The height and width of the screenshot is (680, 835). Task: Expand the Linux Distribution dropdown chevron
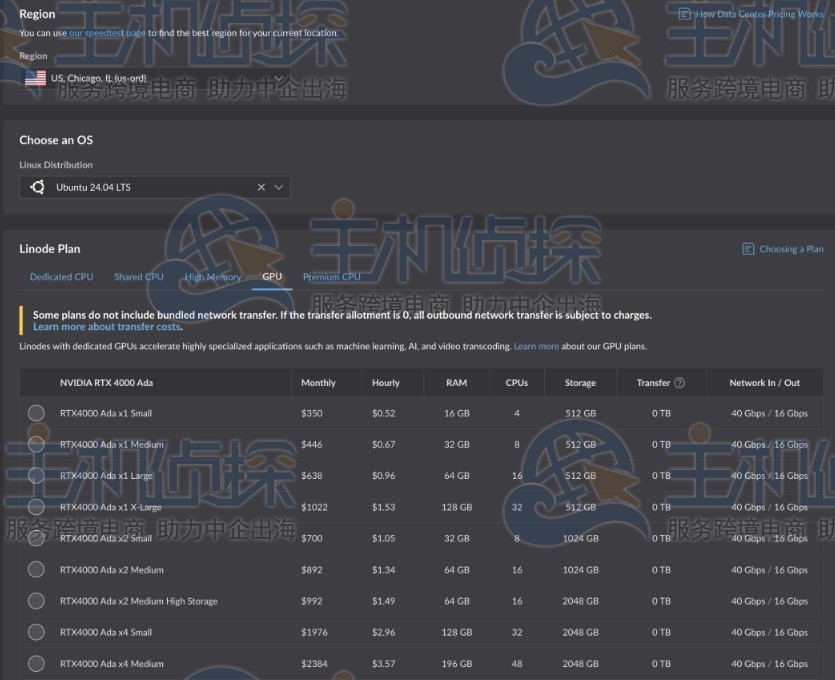point(279,187)
